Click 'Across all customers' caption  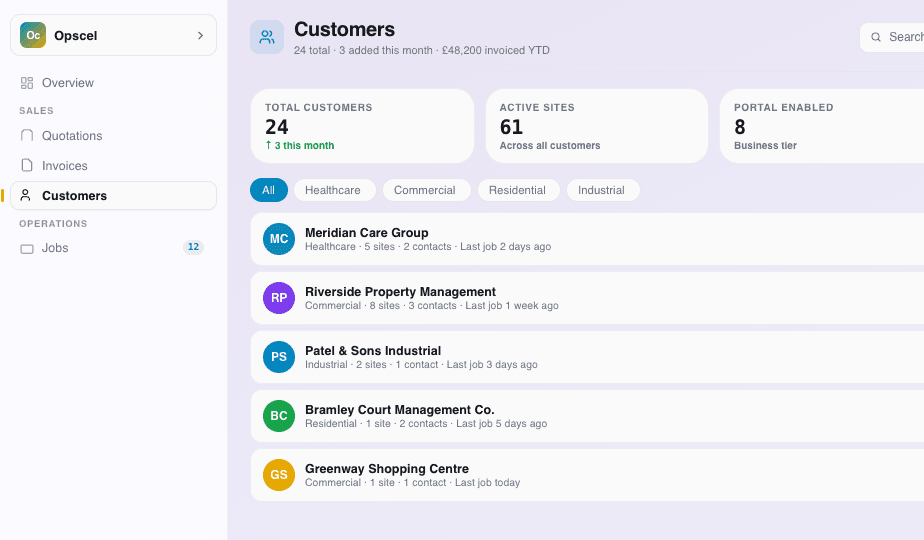pos(550,146)
